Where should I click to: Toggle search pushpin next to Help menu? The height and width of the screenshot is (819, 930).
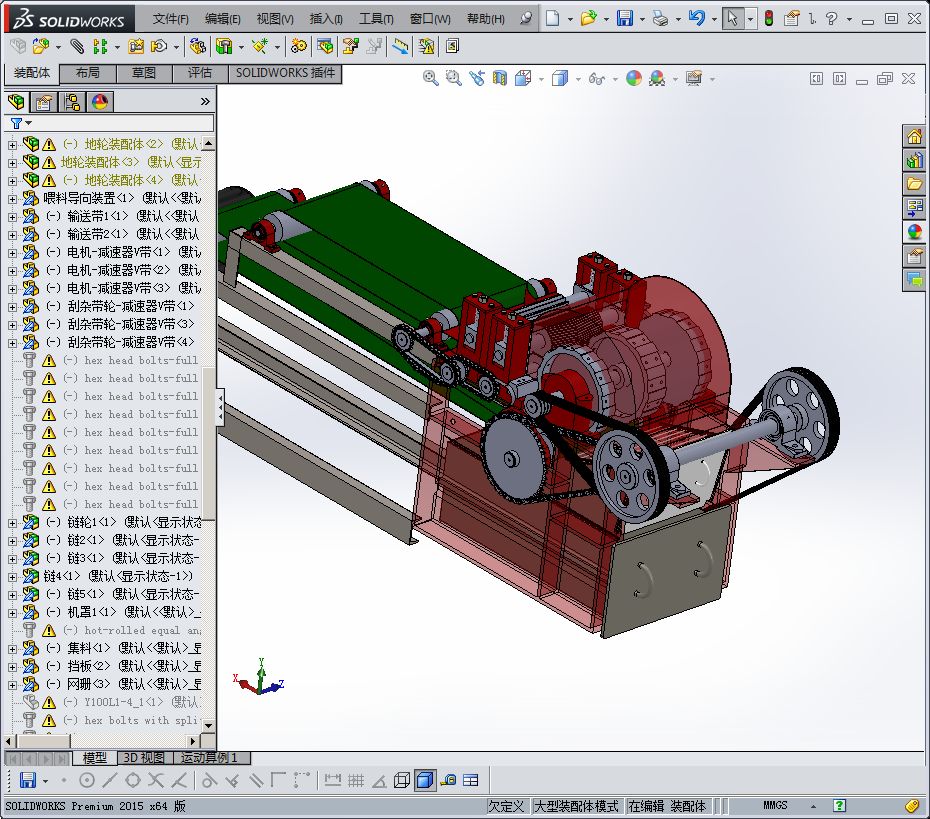click(x=525, y=18)
